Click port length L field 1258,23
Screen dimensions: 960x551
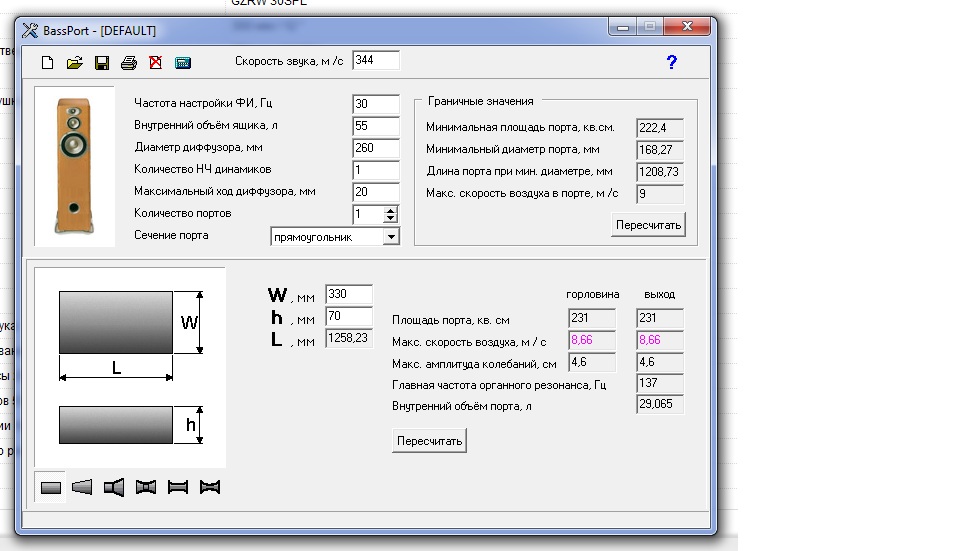(349, 338)
